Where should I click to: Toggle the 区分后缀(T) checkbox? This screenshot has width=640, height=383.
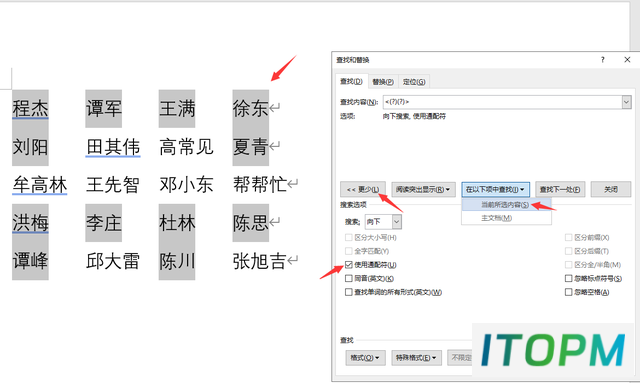[x=568, y=251]
